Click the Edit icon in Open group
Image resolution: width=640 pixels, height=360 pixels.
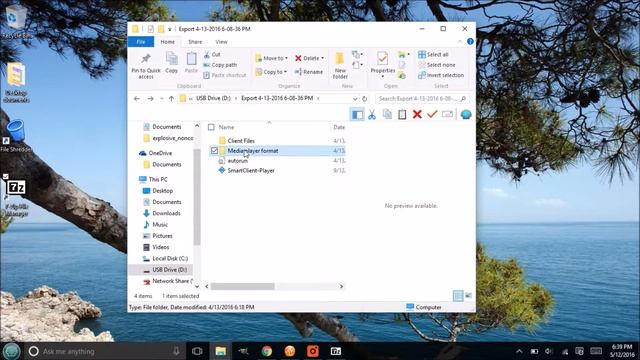402,65
